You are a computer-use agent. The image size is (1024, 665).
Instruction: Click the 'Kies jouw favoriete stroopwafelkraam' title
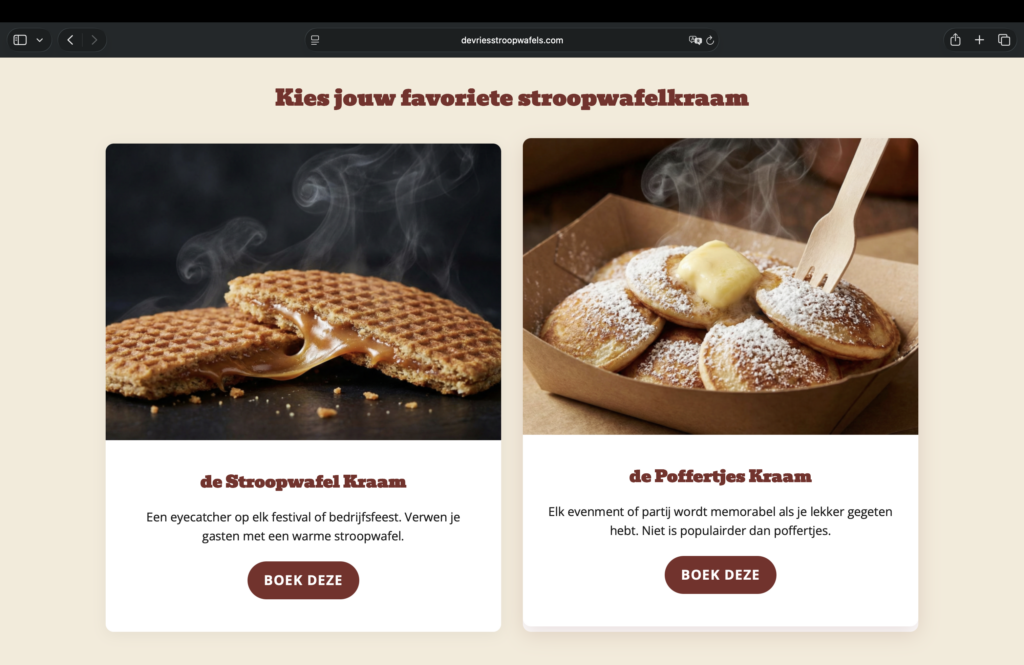512,98
